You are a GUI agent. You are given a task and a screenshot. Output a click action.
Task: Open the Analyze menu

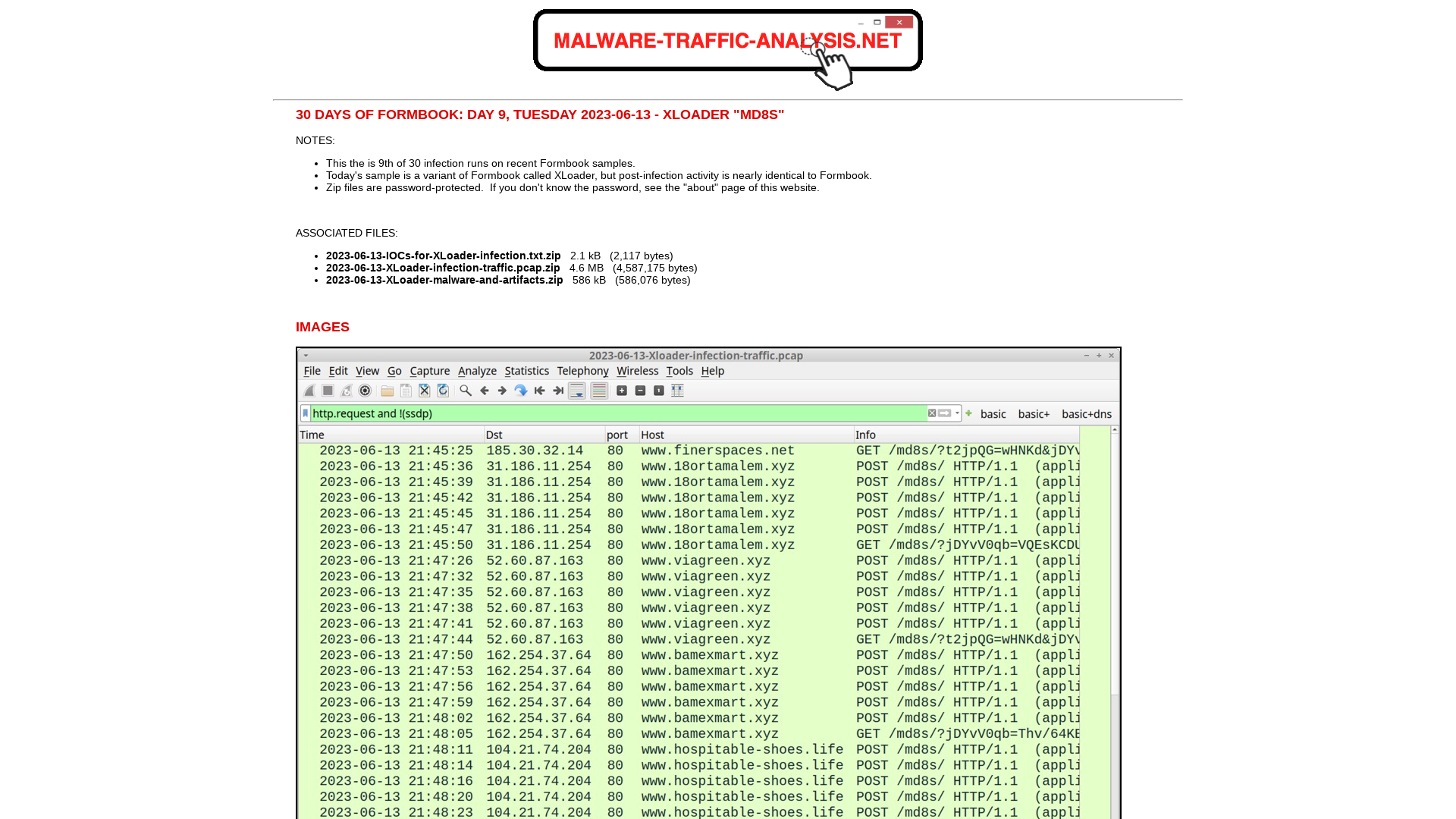[x=477, y=371]
